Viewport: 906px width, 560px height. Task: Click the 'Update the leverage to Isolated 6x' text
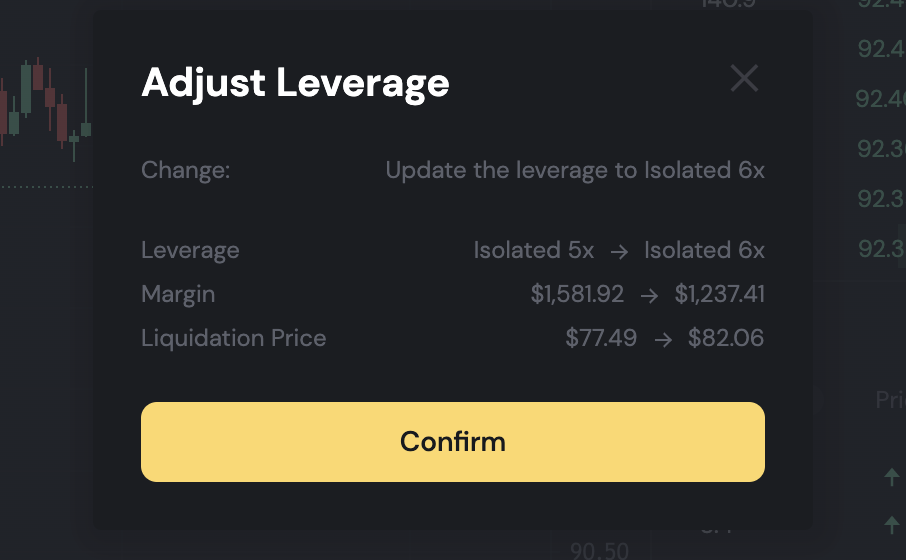(x=575, y=170)
